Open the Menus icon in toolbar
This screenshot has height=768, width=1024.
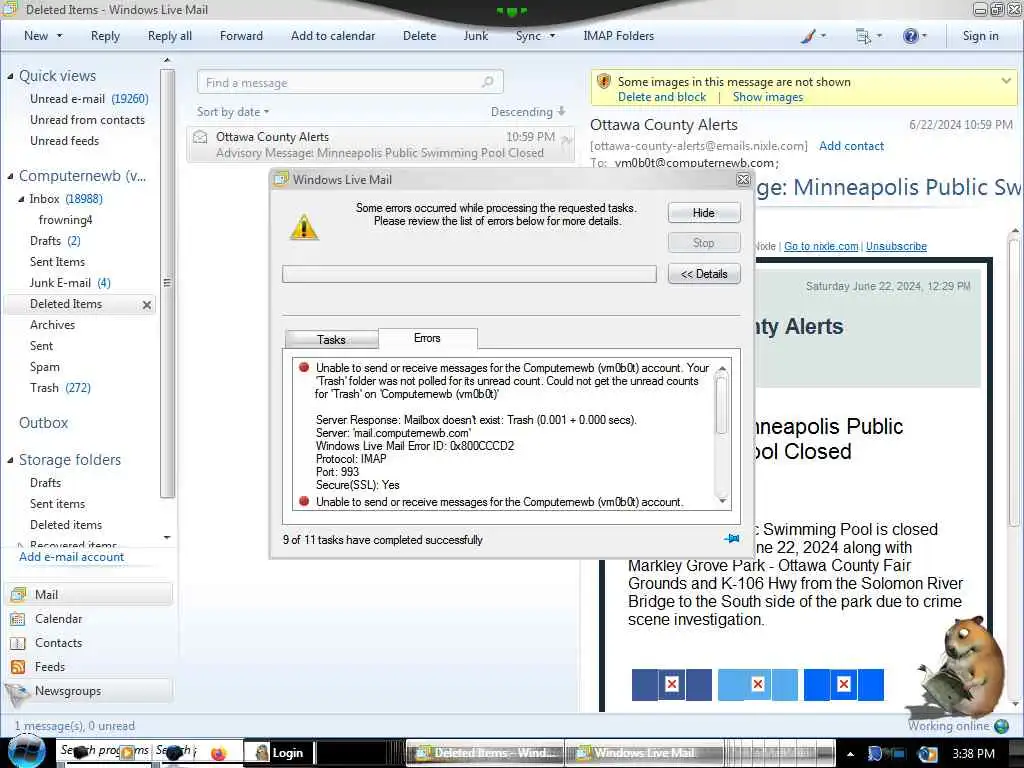coord(863,36)
